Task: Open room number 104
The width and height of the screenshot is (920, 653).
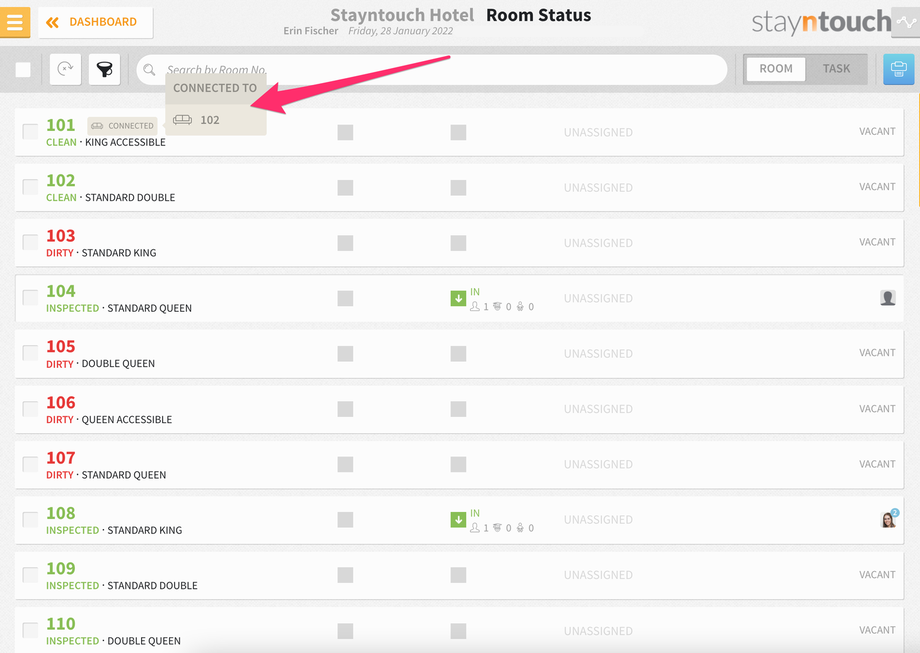Action: [x=60, y=291]
